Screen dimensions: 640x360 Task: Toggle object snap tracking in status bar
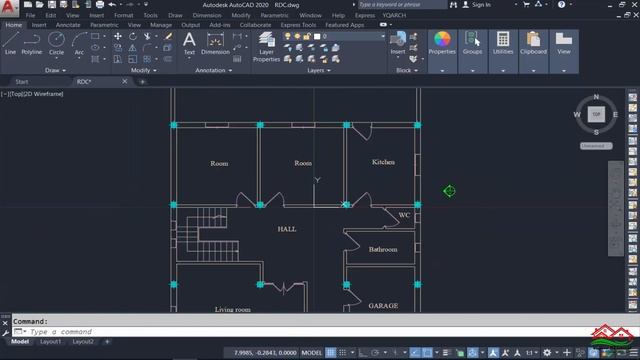click(x=415, y=353)
